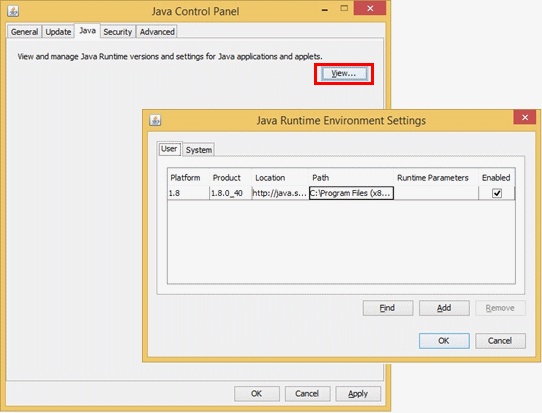Screen dimensions: 542x413
Task: Open the Advanced tab
Action: [x=157, y=32]
